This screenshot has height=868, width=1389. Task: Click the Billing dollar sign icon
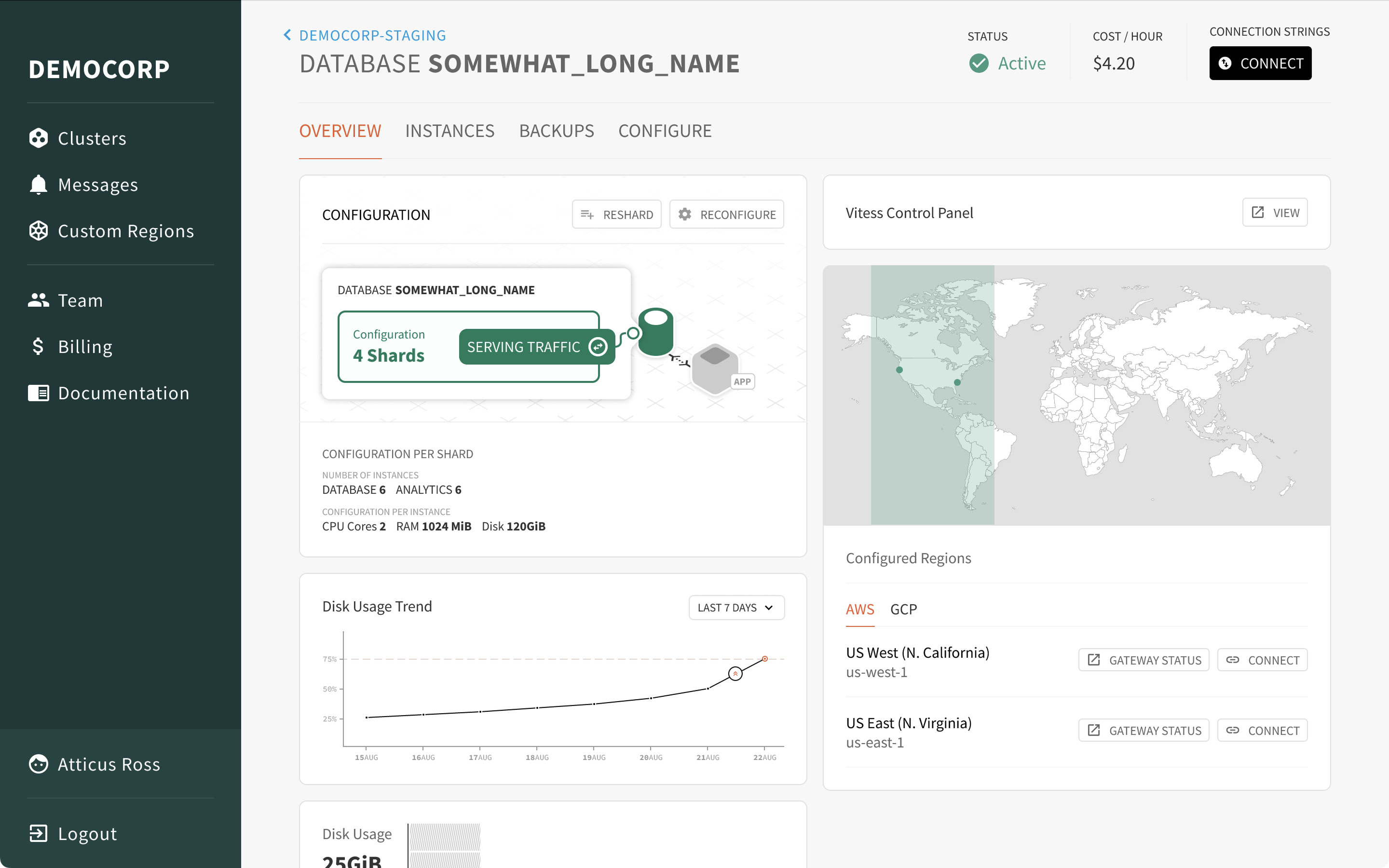coord(39,347)
